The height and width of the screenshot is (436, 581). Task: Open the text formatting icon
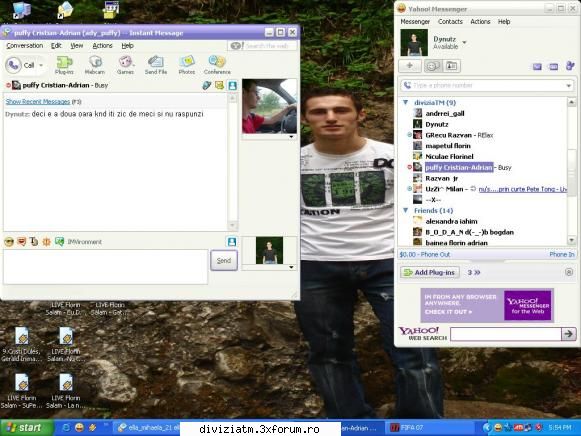click(x=34, y=242)
